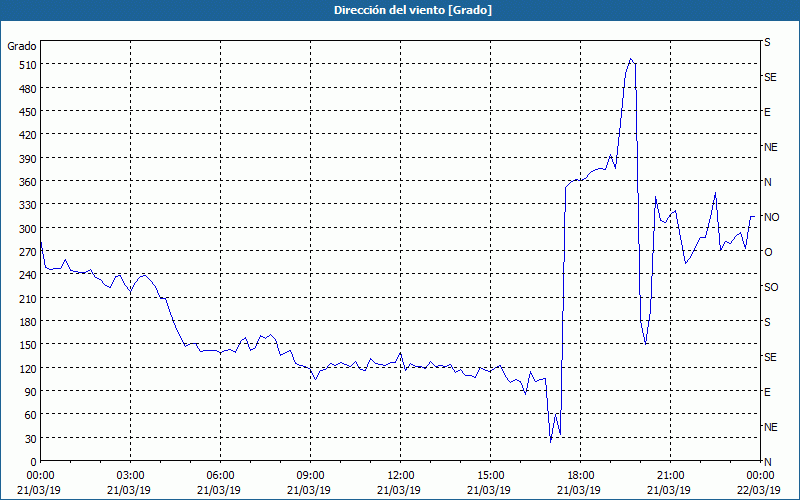The image size is (800, 500).
Task: Click the 'NO' compass label on the right axis
Action: (x=771, y=217)
